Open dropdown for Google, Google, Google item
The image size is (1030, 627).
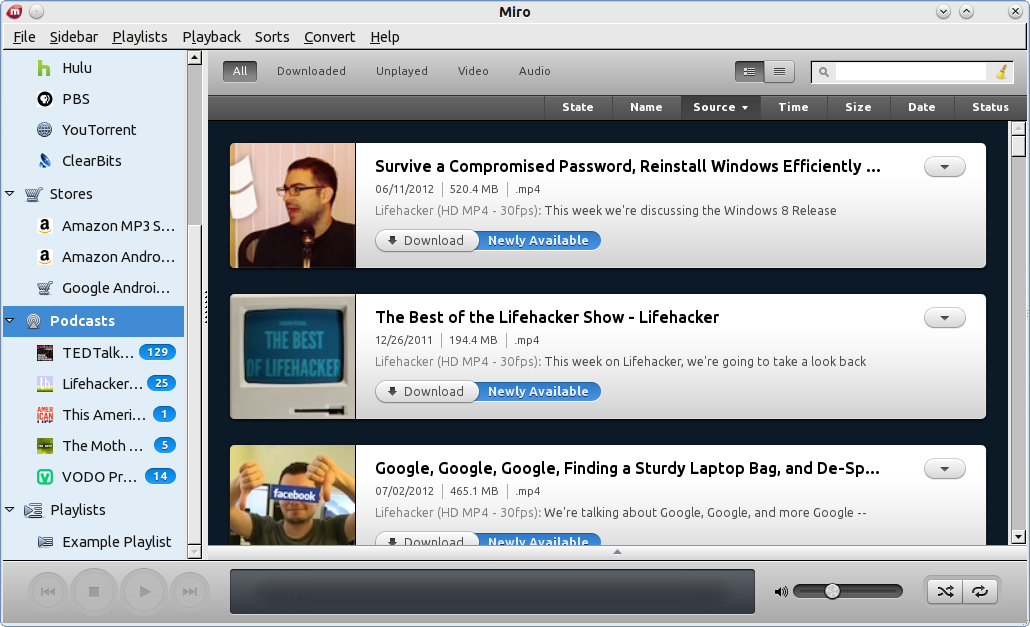click(x=945, y=469)
